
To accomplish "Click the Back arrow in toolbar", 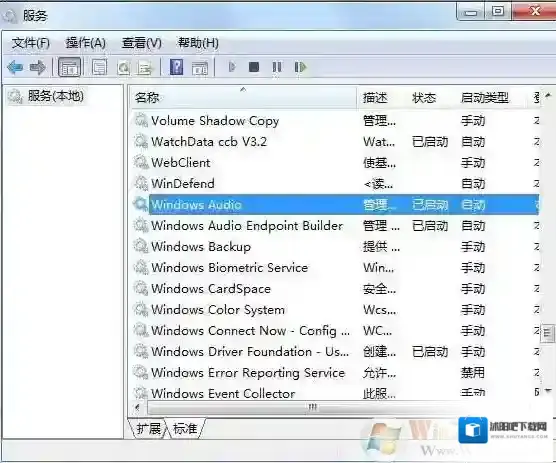I will click(x=15, y=67).
